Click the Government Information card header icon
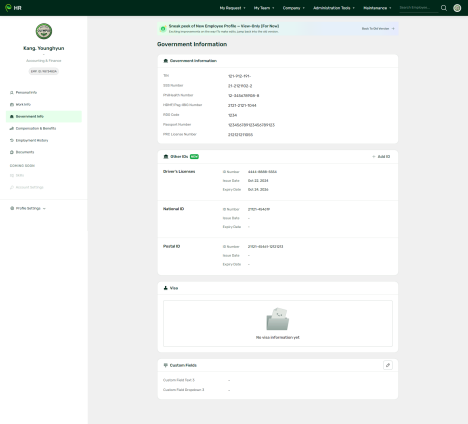468x424 pixels. (166, 61)
